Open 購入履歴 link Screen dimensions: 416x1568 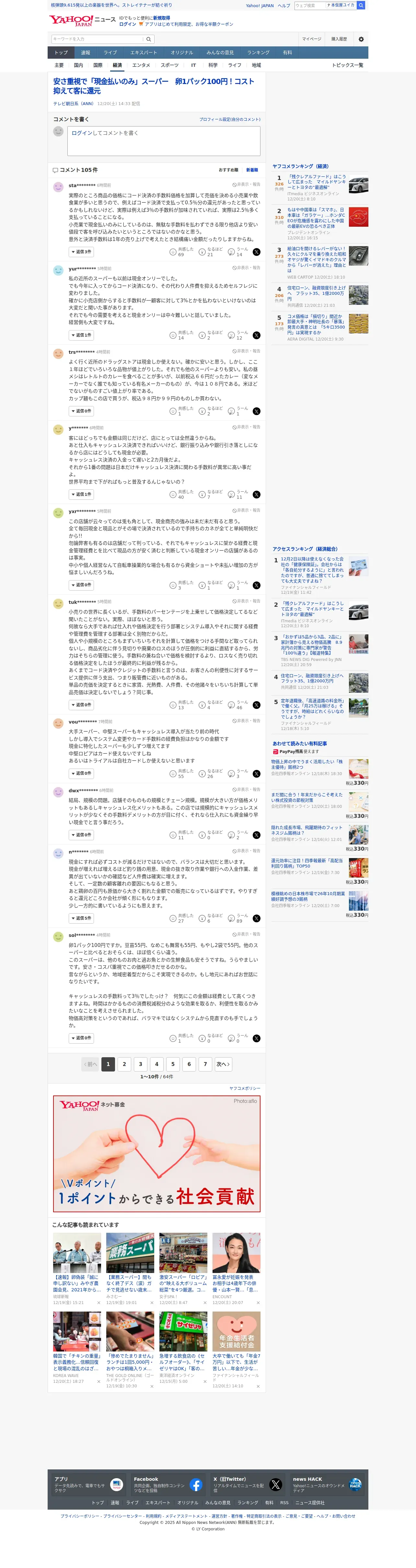pos(339,39)
